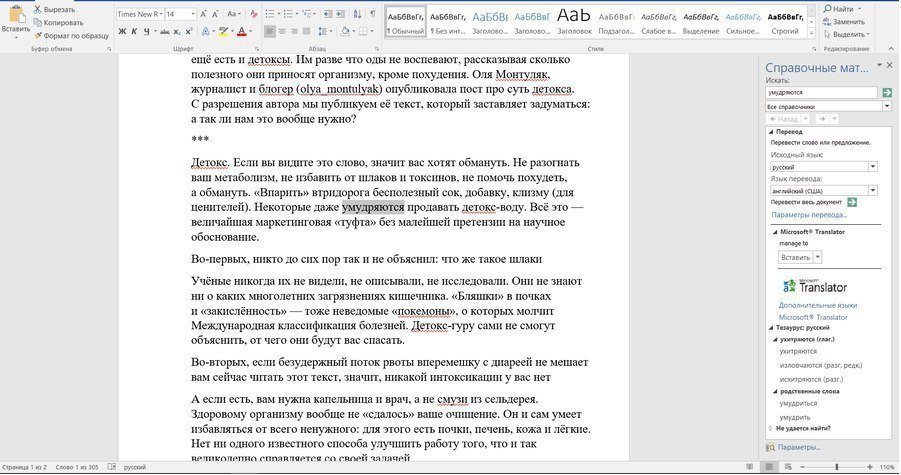Decrease paragraph indent
This screenshot has height=475, width=901.
tap(327, 14)
